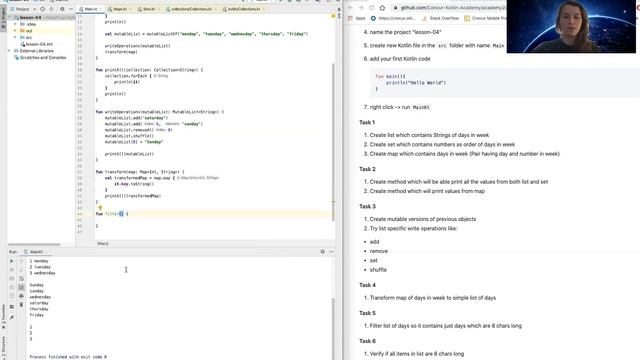
Task: Open Project panel settings gear
Action: click(62, 9)
